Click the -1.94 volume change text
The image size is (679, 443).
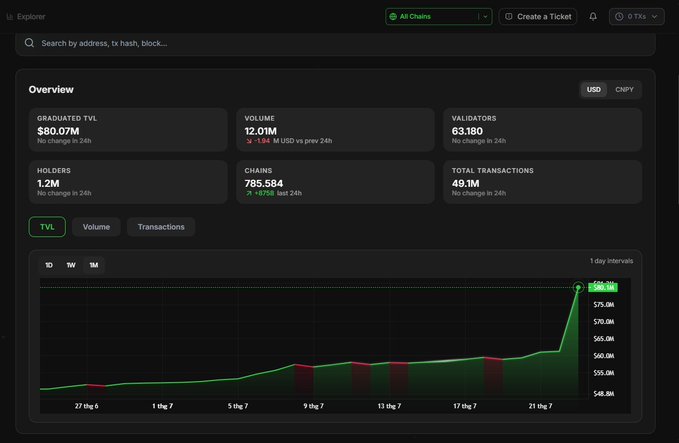pos(262,141)
